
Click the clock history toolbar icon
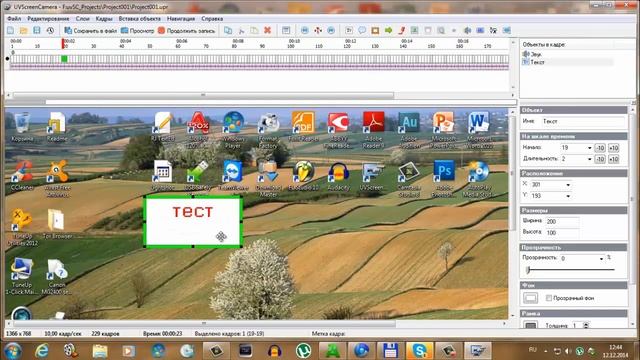pyautogui.click(x=50, y=31)
